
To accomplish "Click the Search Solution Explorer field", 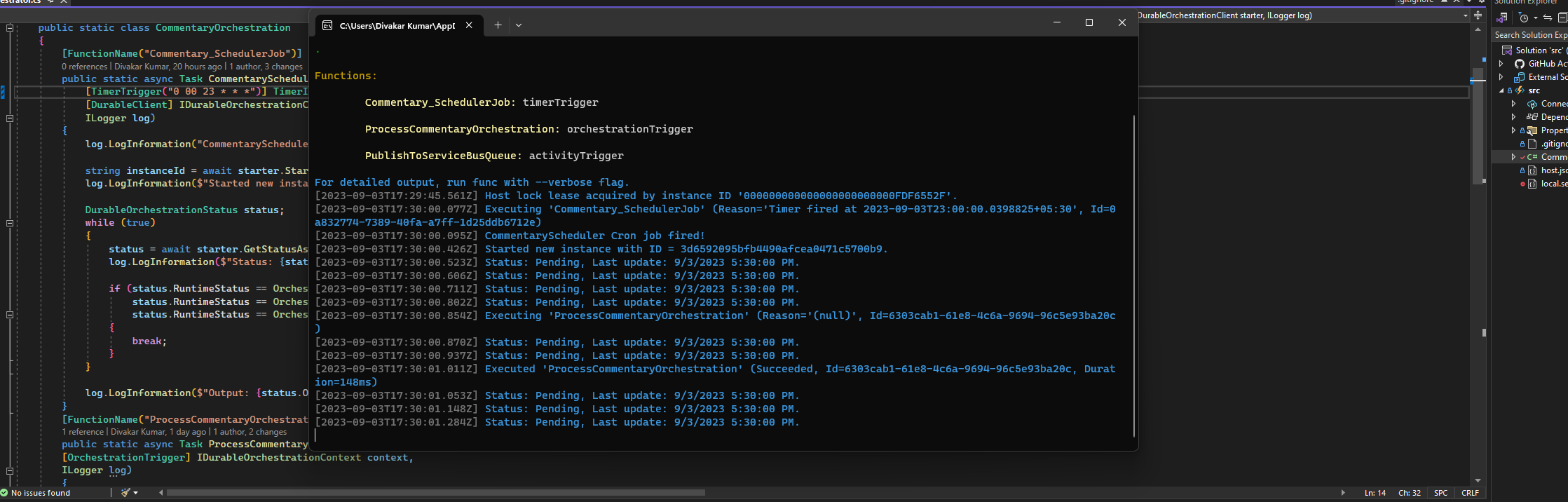I will [1530, 35].
